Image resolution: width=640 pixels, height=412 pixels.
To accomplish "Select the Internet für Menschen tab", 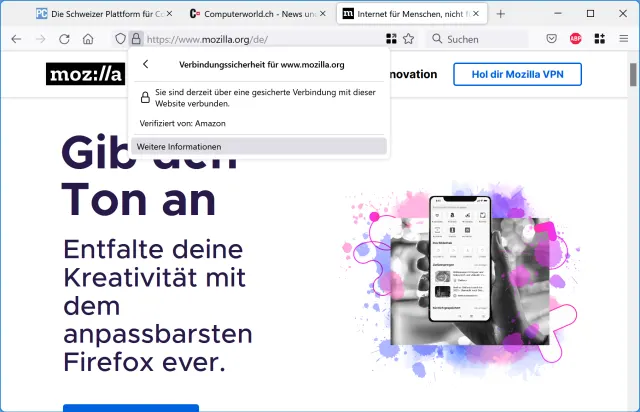I will [x=412, y=14].
